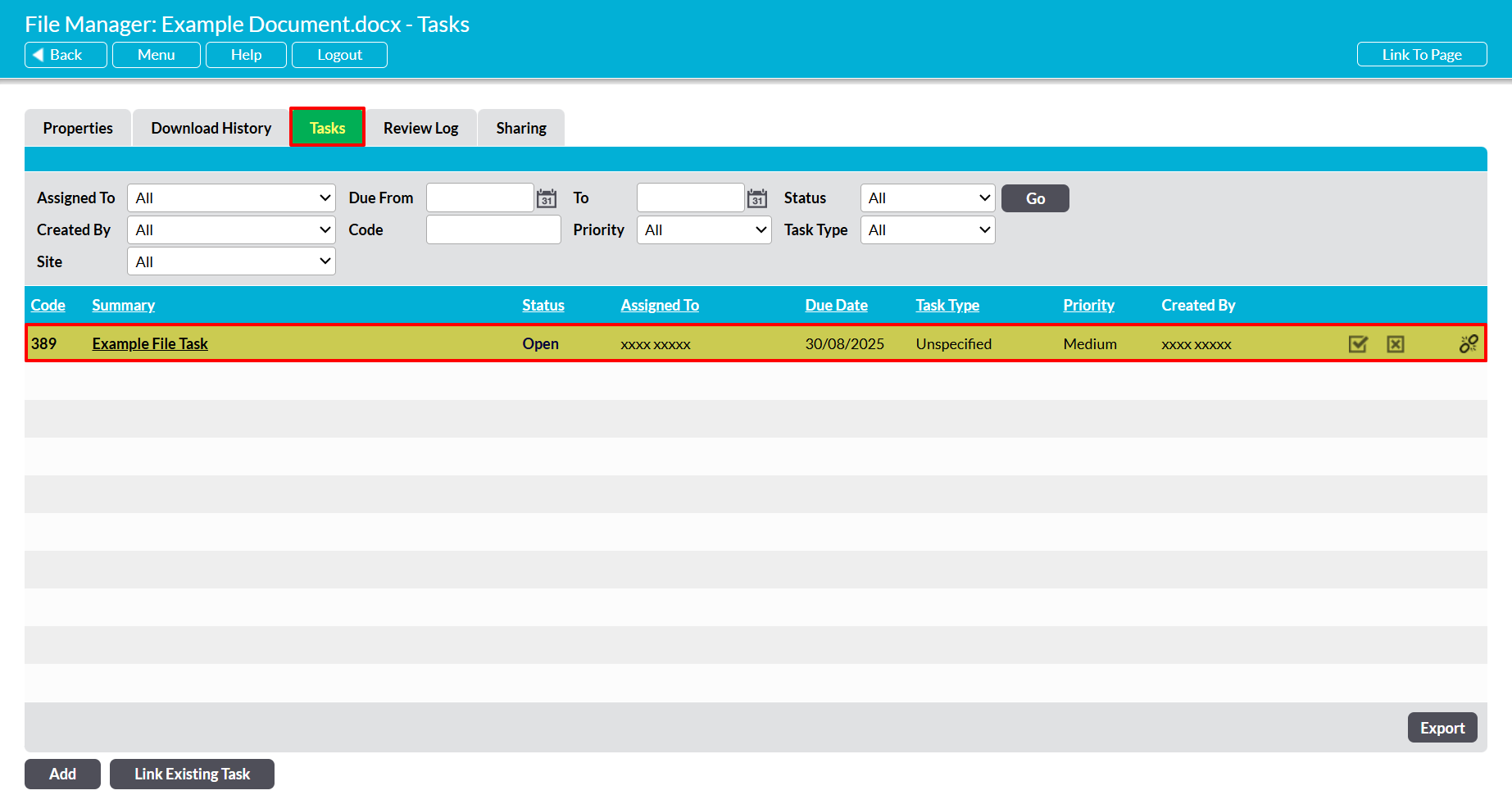1512x804 pixels.
Task: Switch to the Download History tab
Action: pyautogui.click(x=211, y=129)
